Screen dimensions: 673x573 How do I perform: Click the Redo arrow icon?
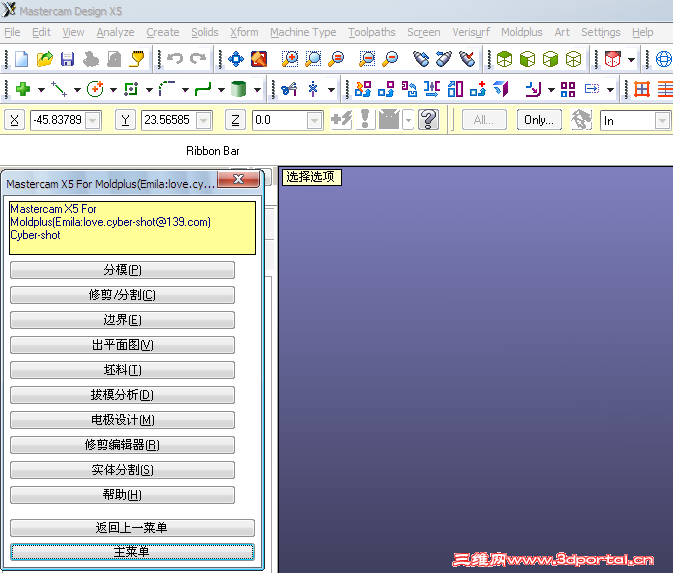click(x=198, y=58)
